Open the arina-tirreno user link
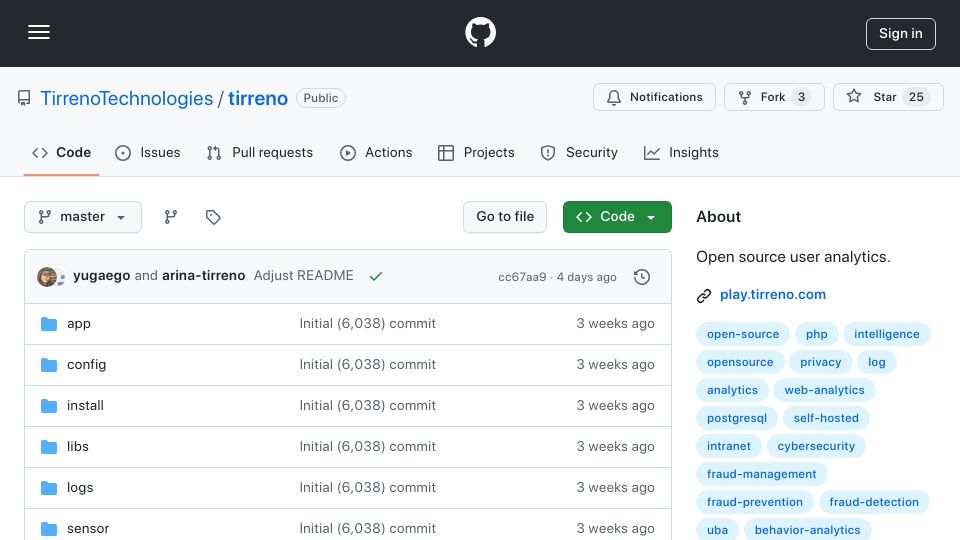 [203, 276]
